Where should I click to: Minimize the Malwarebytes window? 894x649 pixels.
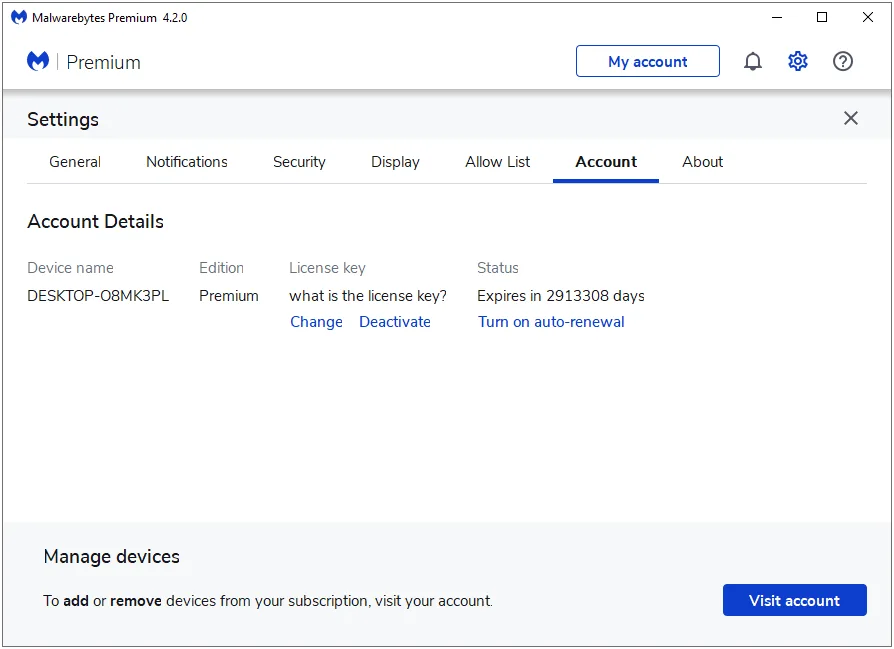pyautogui.click(x=777, y=17)
